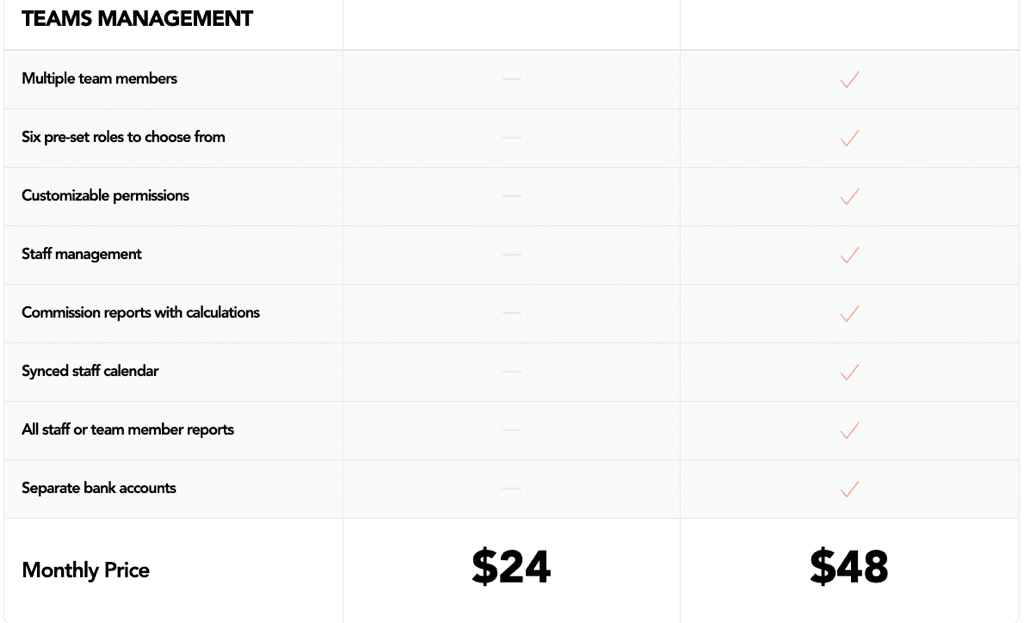Screen dimensions: 1024x623
Task: Click the Staff management feature label
Action: click(82, 254)
